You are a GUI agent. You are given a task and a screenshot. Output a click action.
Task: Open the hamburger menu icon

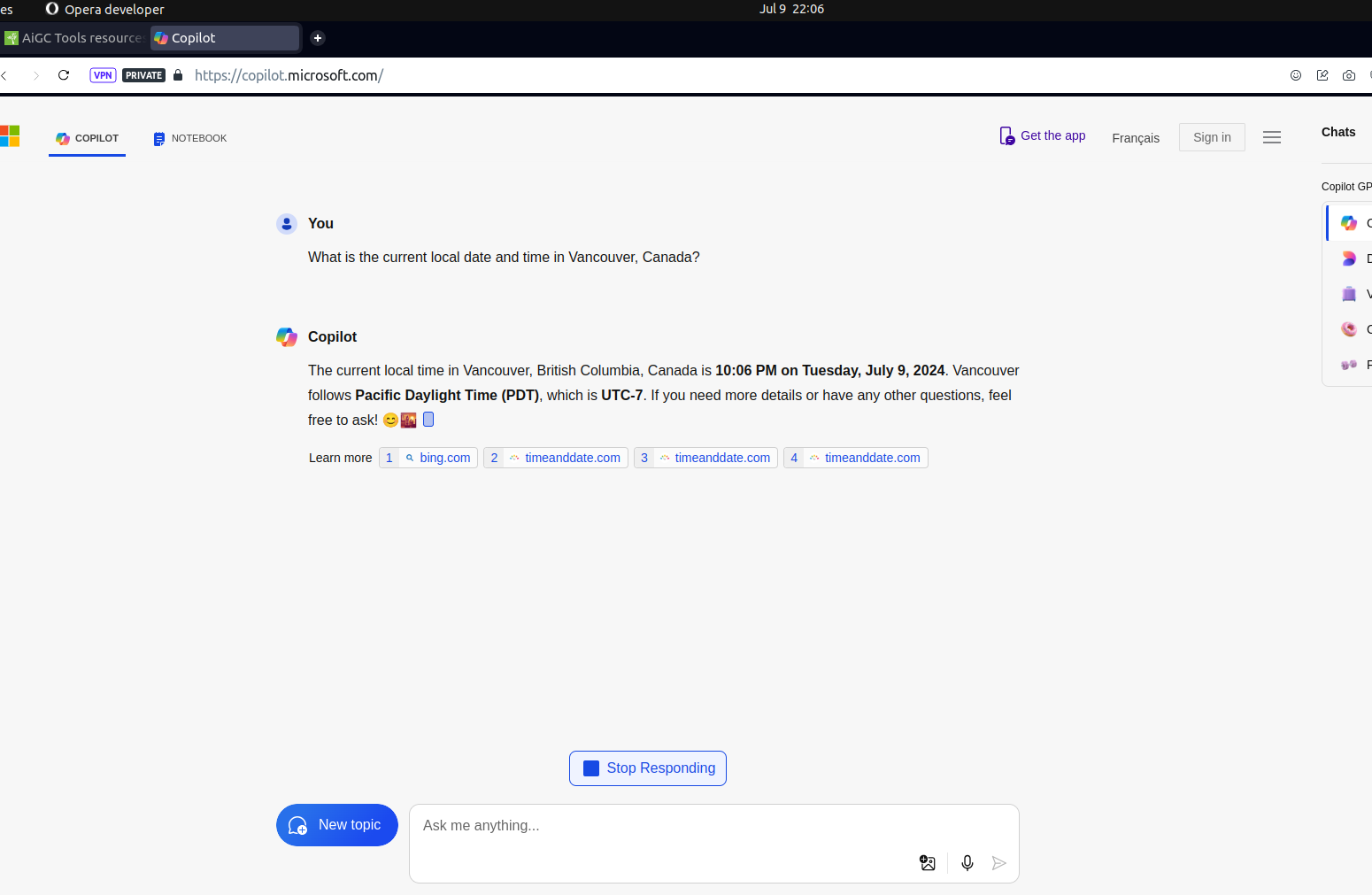(1272, 137)
